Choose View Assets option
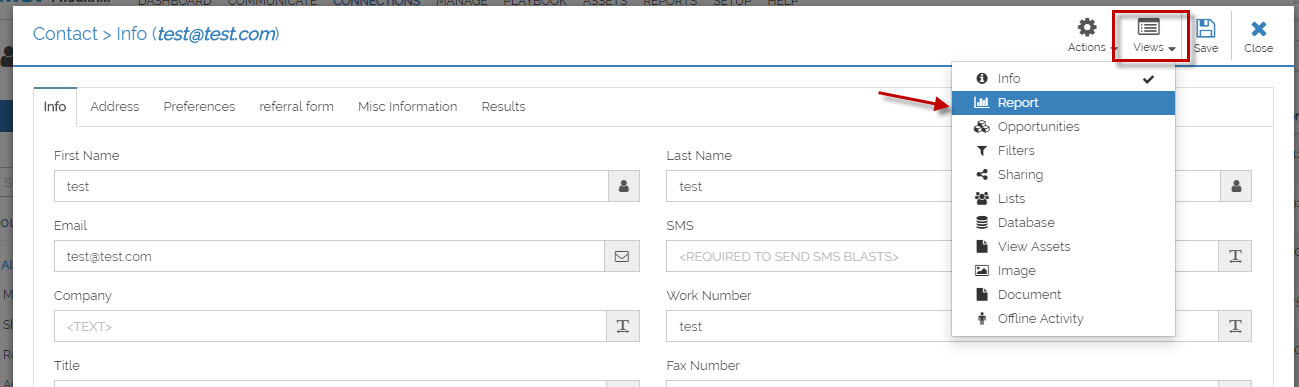The image size is (1299, 387). [1063, 247]
